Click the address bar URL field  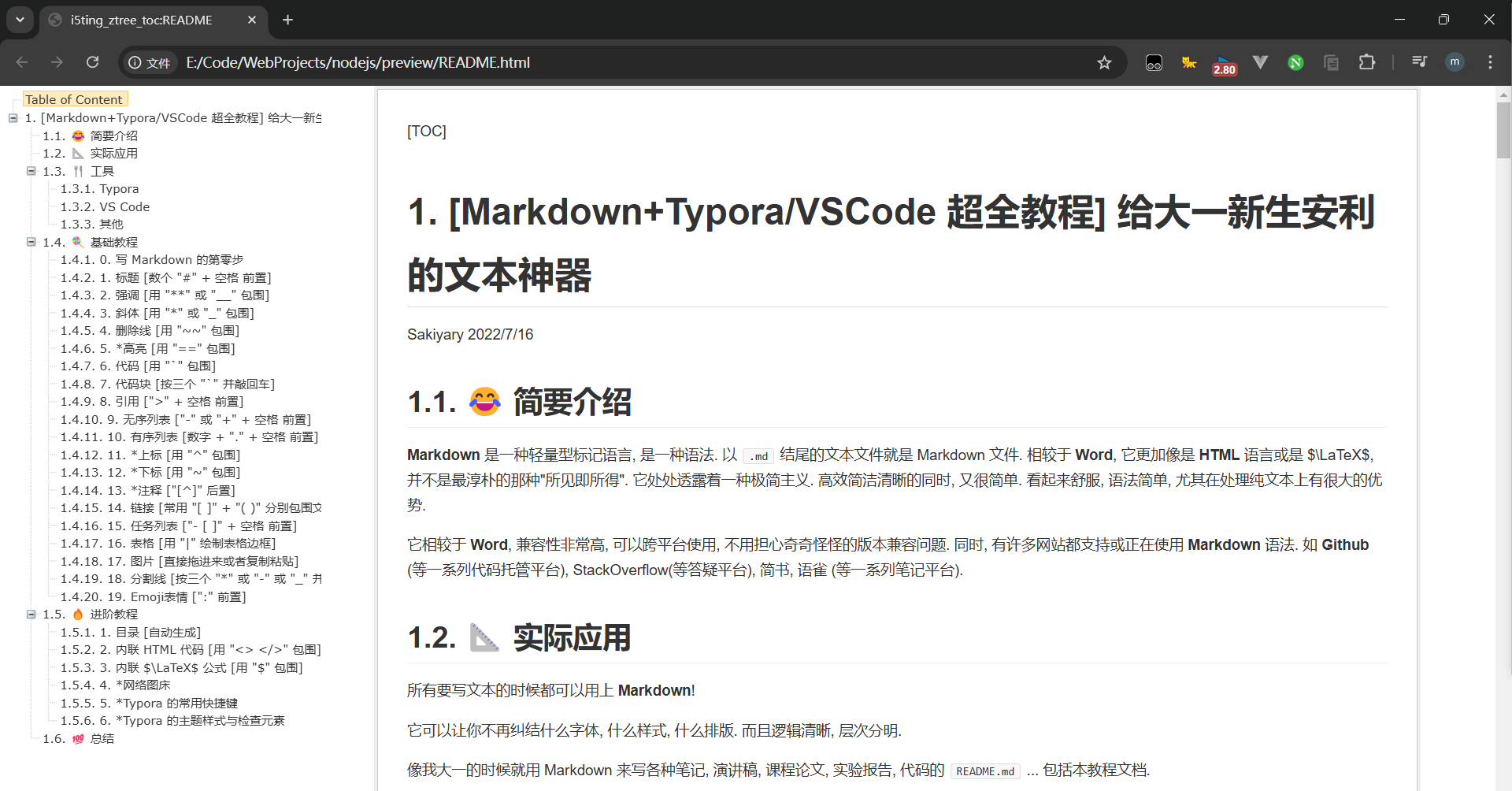358,62
